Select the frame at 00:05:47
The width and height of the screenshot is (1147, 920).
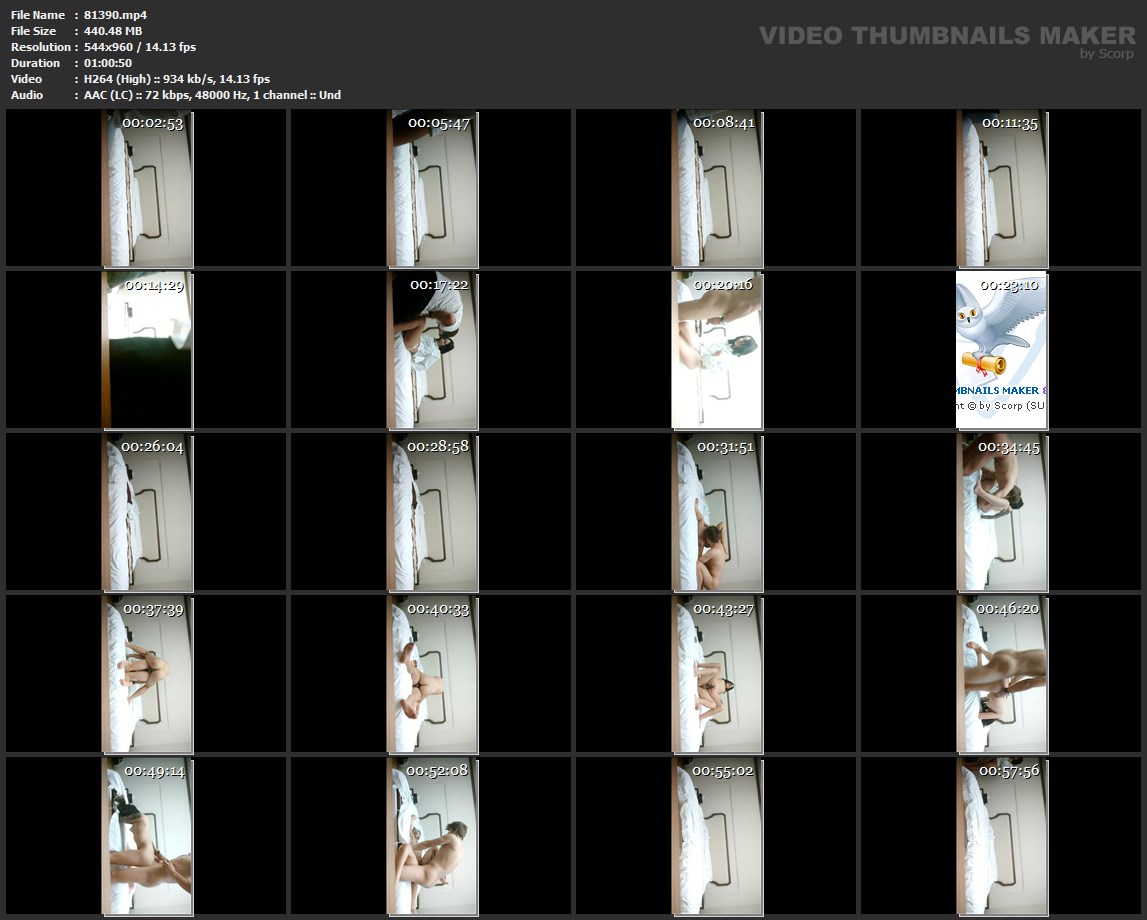click(432, 188)
